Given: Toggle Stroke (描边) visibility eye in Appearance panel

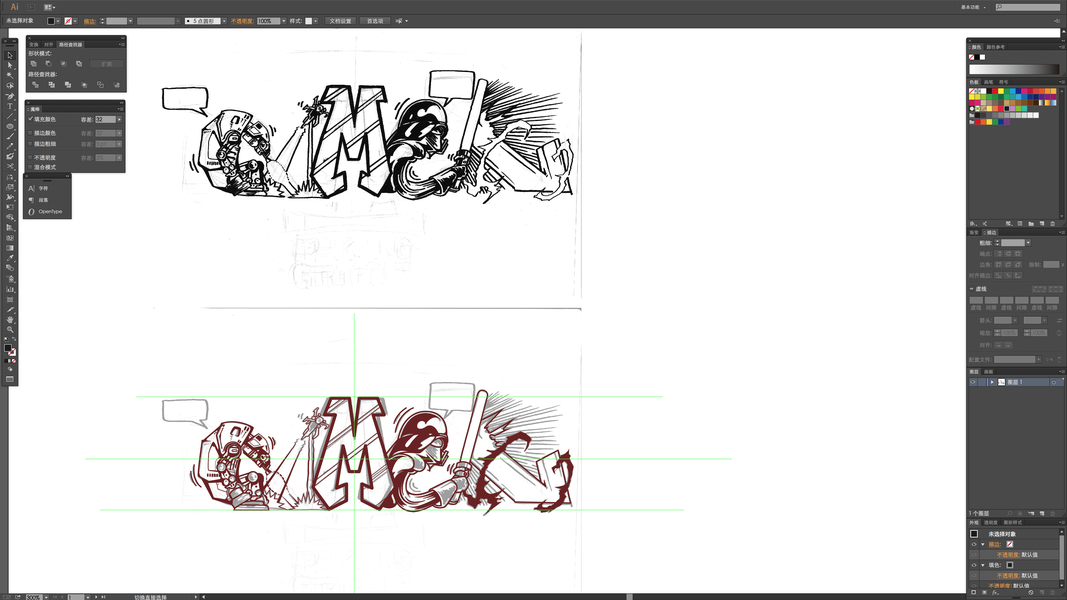Looking at the screenshot, I should pos(974,544).
